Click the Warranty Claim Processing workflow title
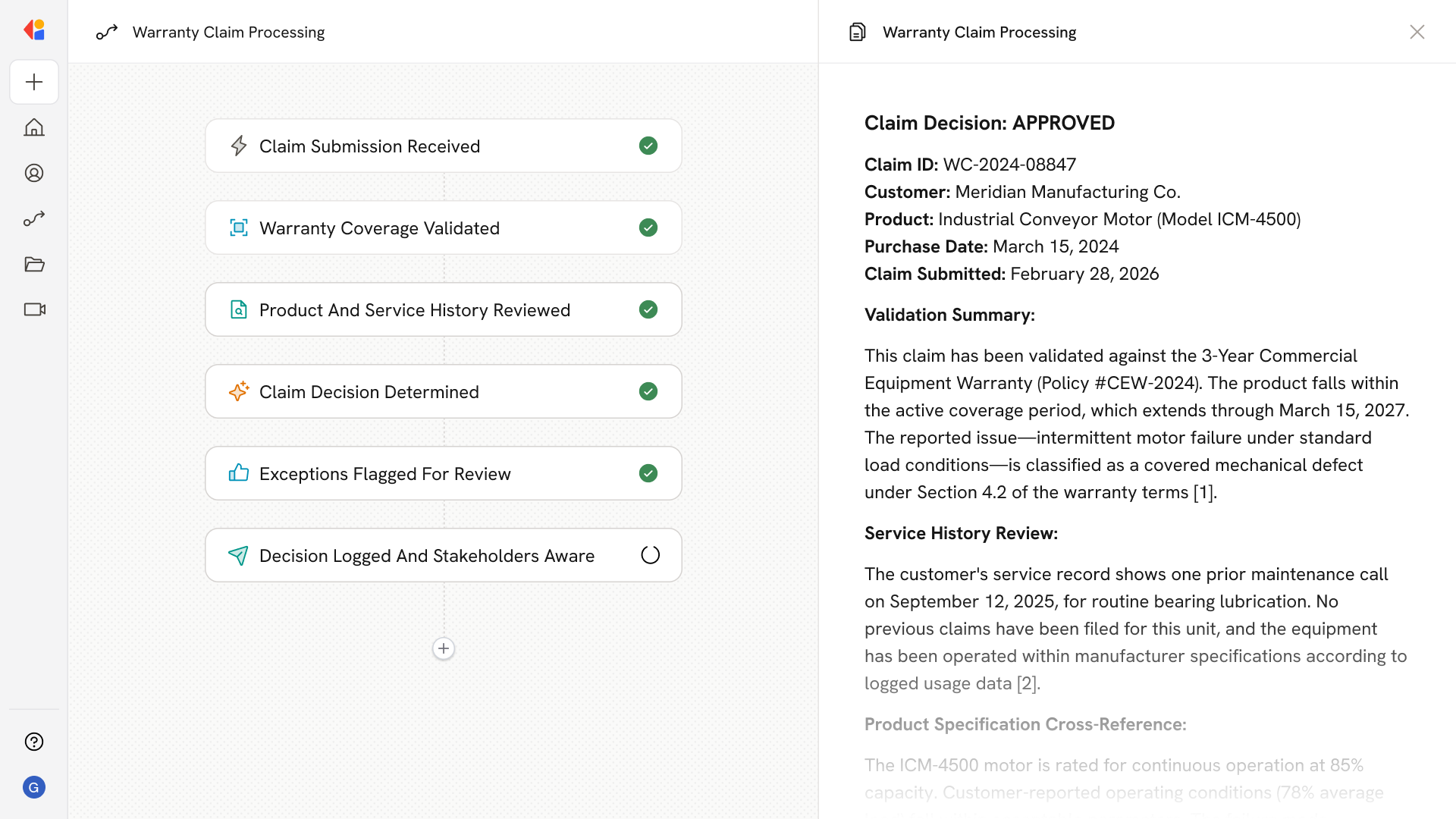The height and width of the screenshot is (819, 1456). pos(228,32)
